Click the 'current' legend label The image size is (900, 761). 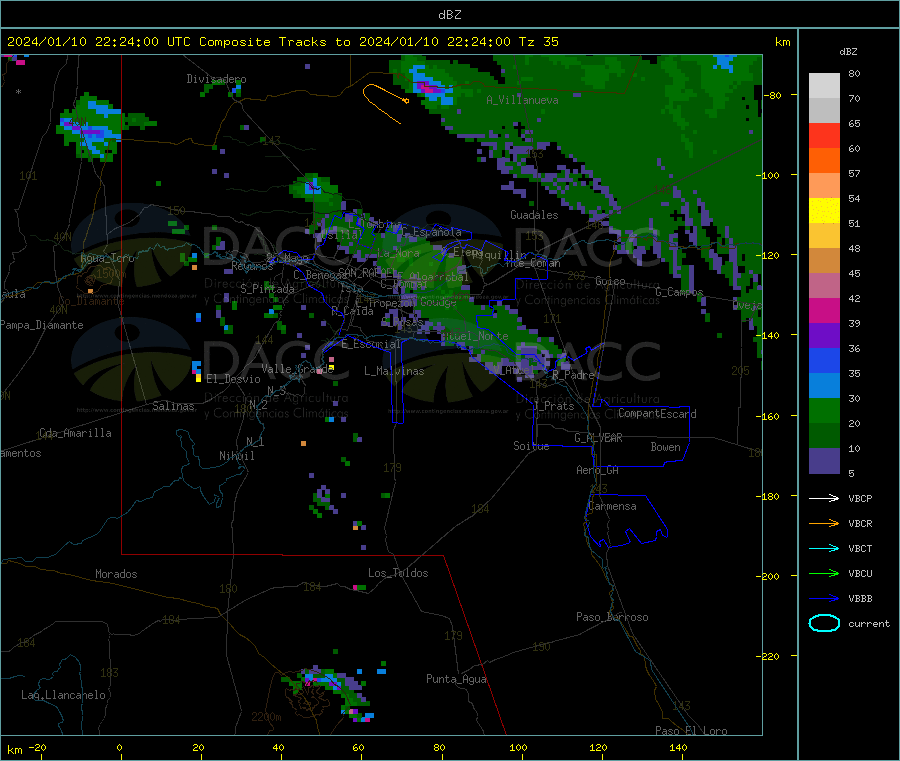tap(869, 623)
